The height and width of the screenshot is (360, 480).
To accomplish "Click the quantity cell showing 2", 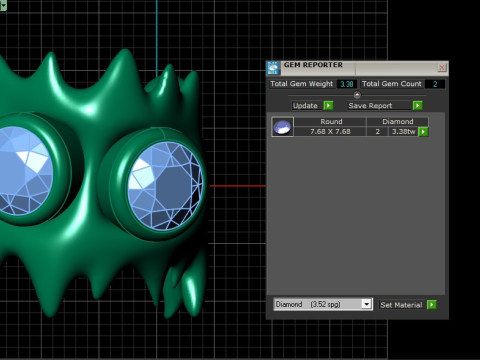I will [377, 132].
